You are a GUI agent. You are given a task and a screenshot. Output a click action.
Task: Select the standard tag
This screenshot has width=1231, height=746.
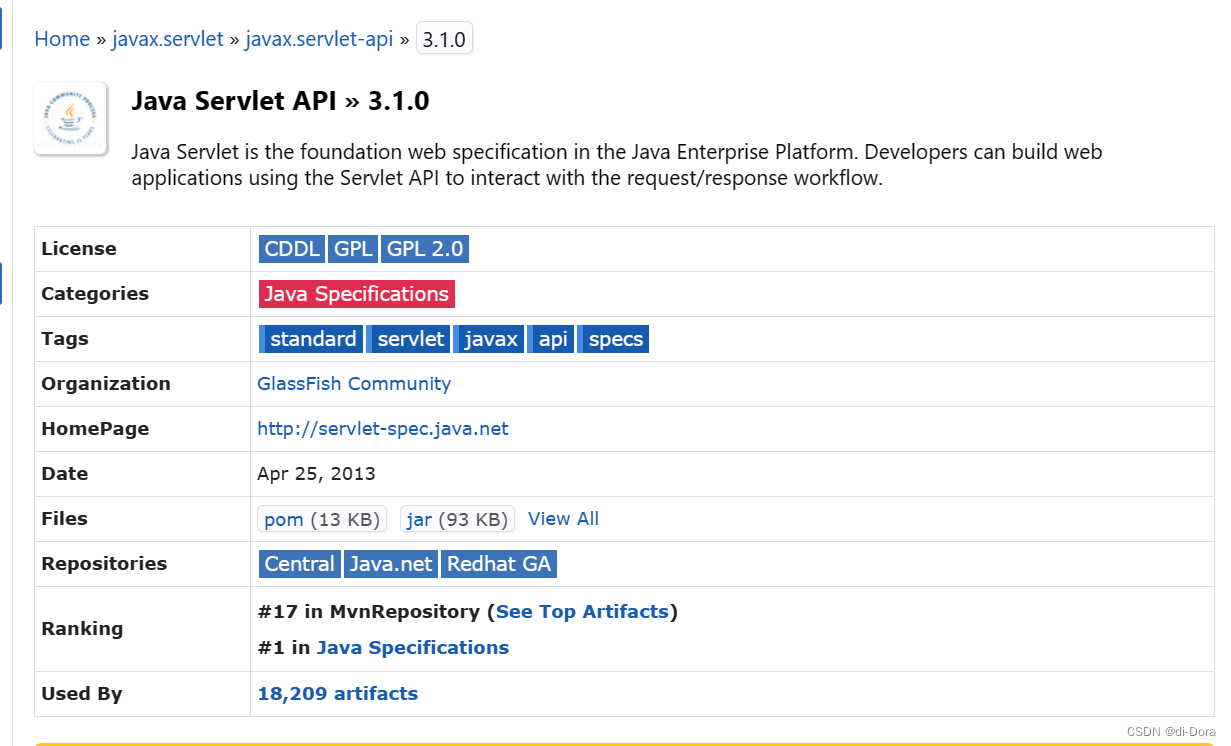pos(310,339)
